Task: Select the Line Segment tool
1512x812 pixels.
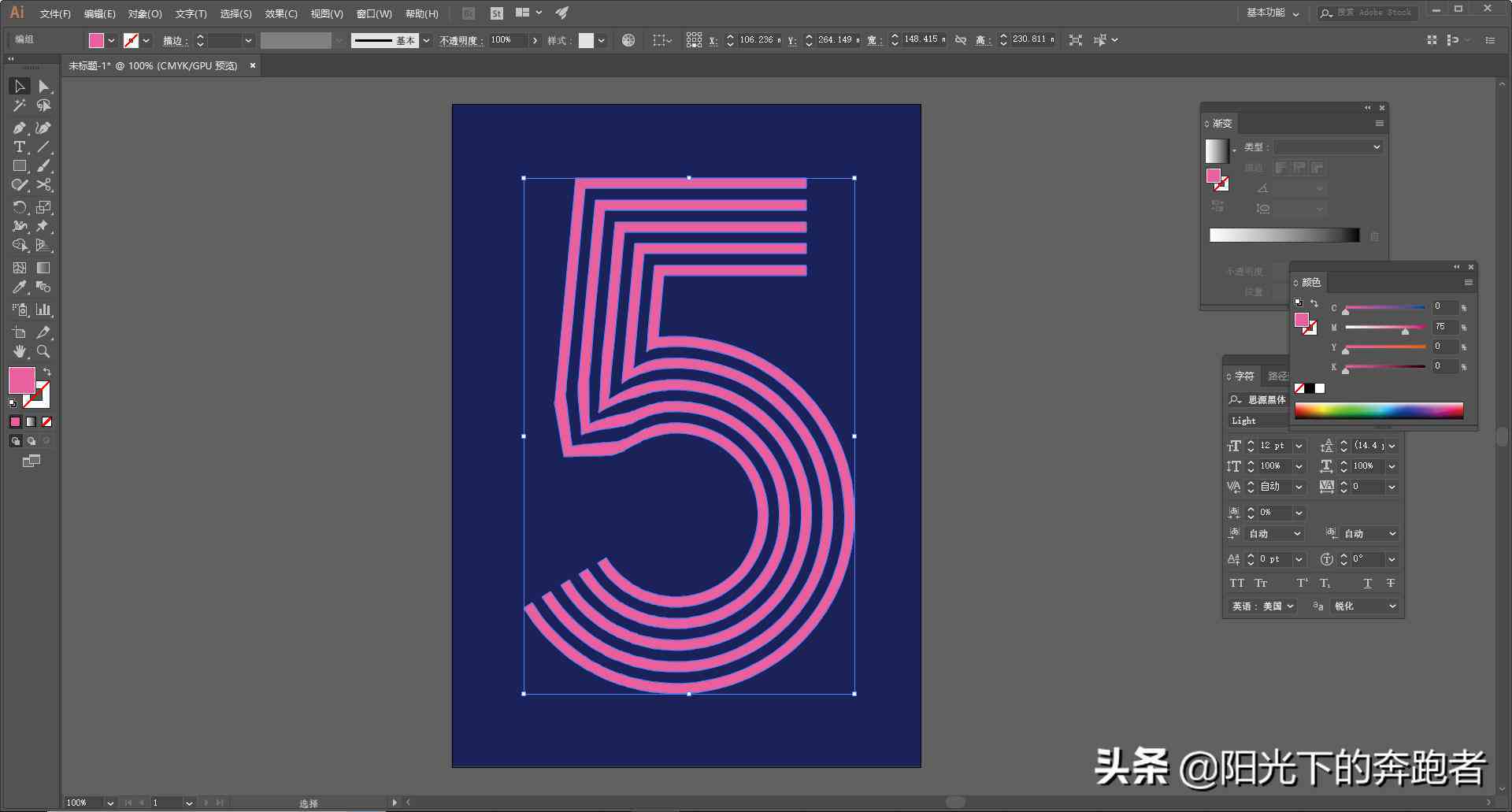Action: (44, 147)
